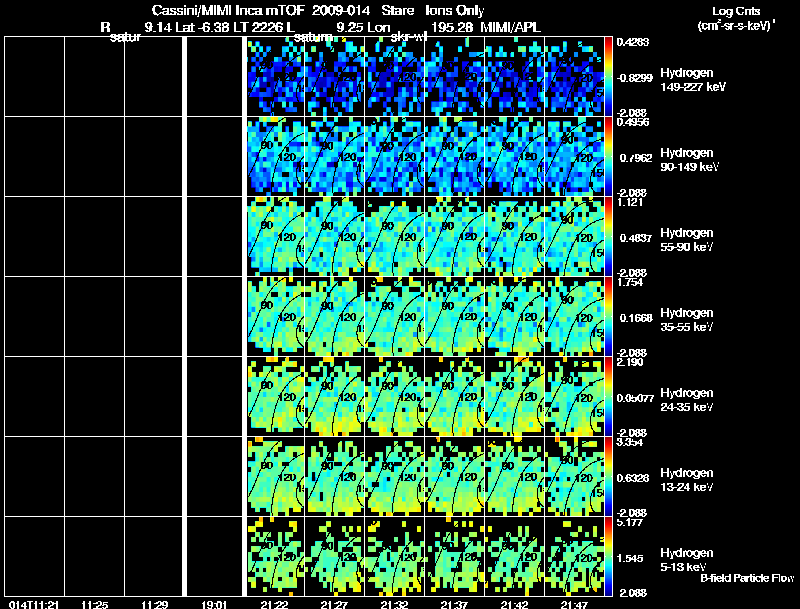The height and width of the screenshot is (609, 800).
Task: Pick the Hydrogen 55-90 keV image at 21:22
Action: coord(276,237)
